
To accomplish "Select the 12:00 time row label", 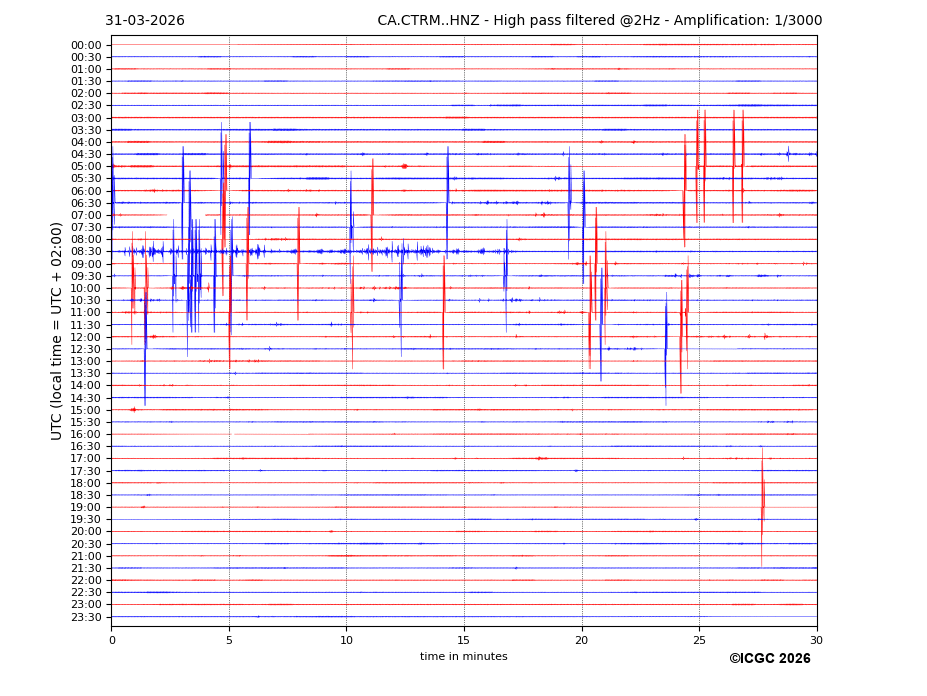I will (86, 337).
